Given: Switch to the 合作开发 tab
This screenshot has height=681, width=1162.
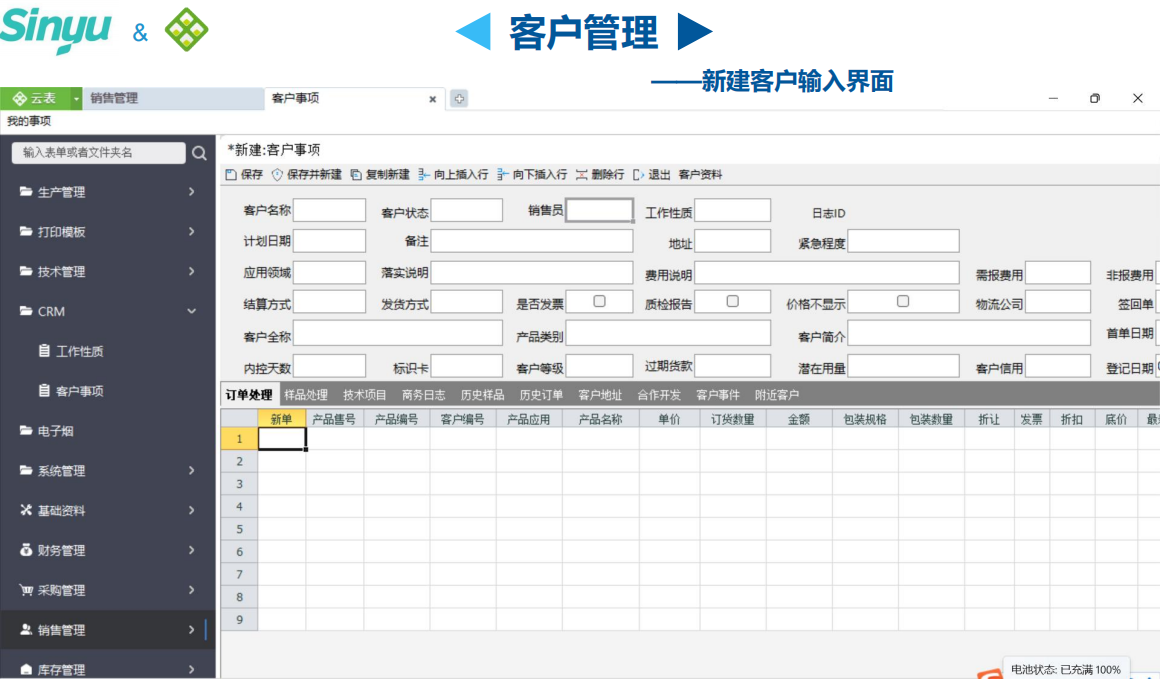Looking at the screenshot, I should [x=659, y=396].
